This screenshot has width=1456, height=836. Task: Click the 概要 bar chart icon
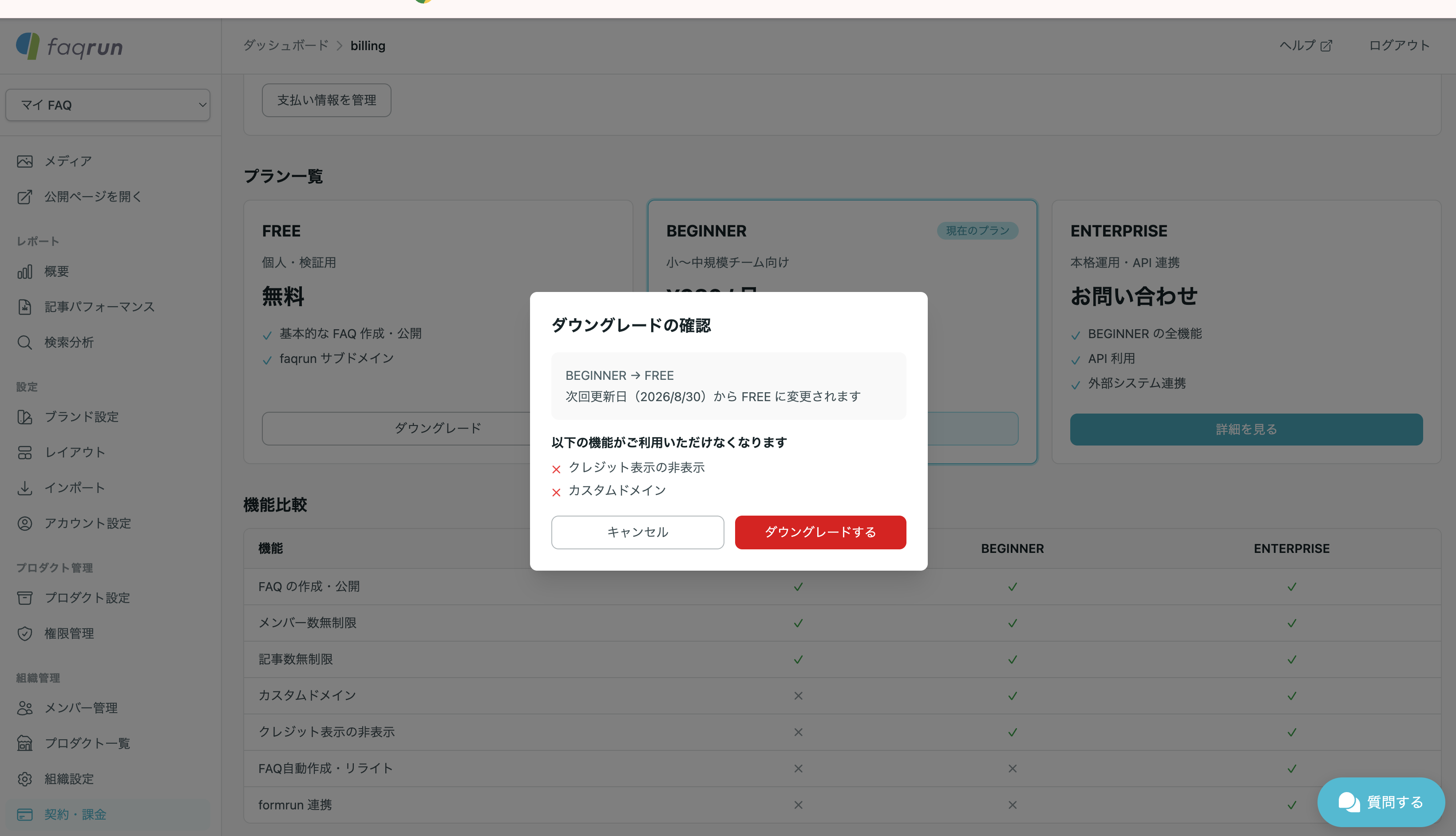(25, 272)
